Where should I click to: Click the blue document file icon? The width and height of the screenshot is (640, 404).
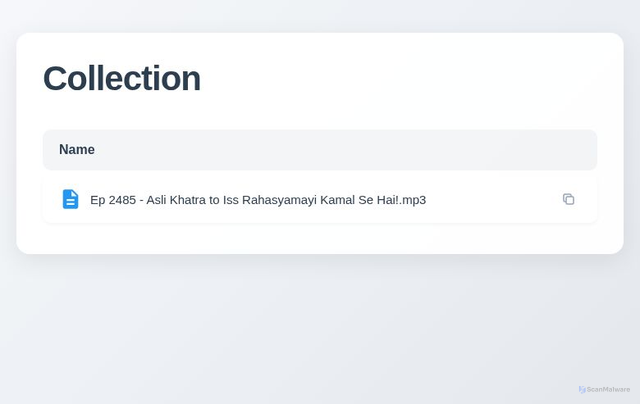click(70, 199)
